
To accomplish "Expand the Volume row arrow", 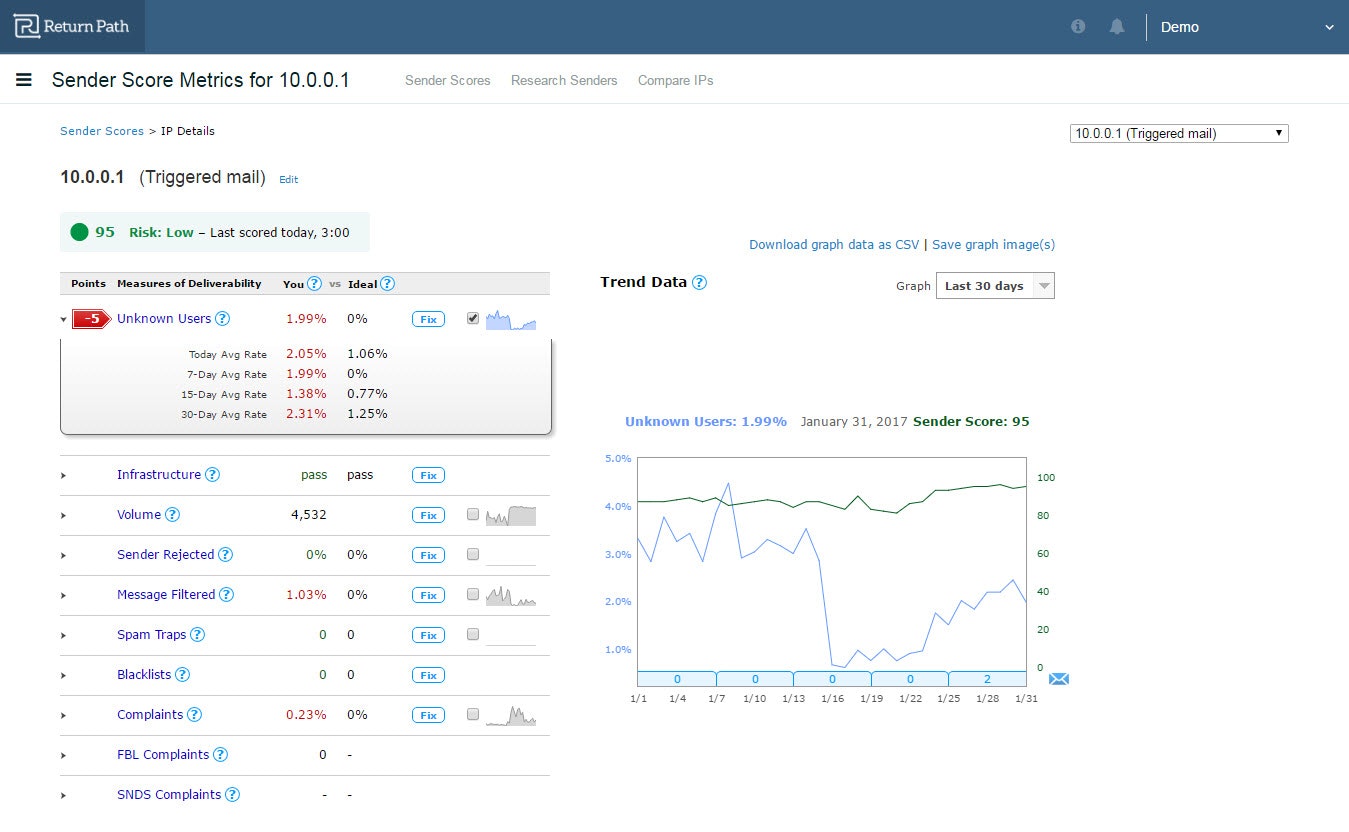I will point(63,516).
